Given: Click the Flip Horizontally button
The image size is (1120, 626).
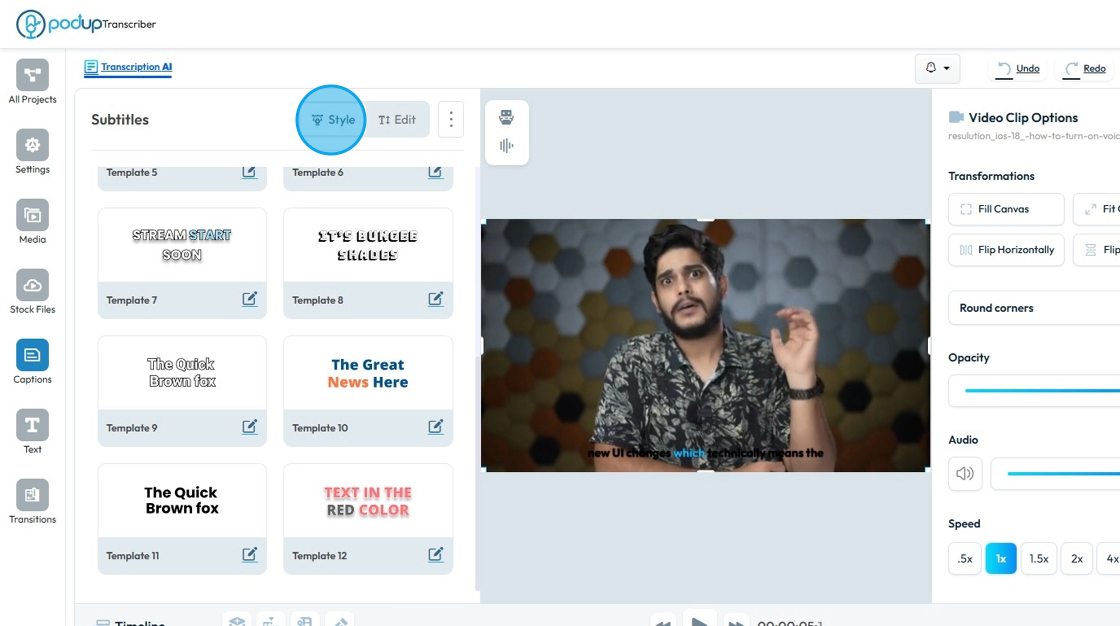Looking at the screenshot, I should pyautogui.click(x=1006, y=249).
